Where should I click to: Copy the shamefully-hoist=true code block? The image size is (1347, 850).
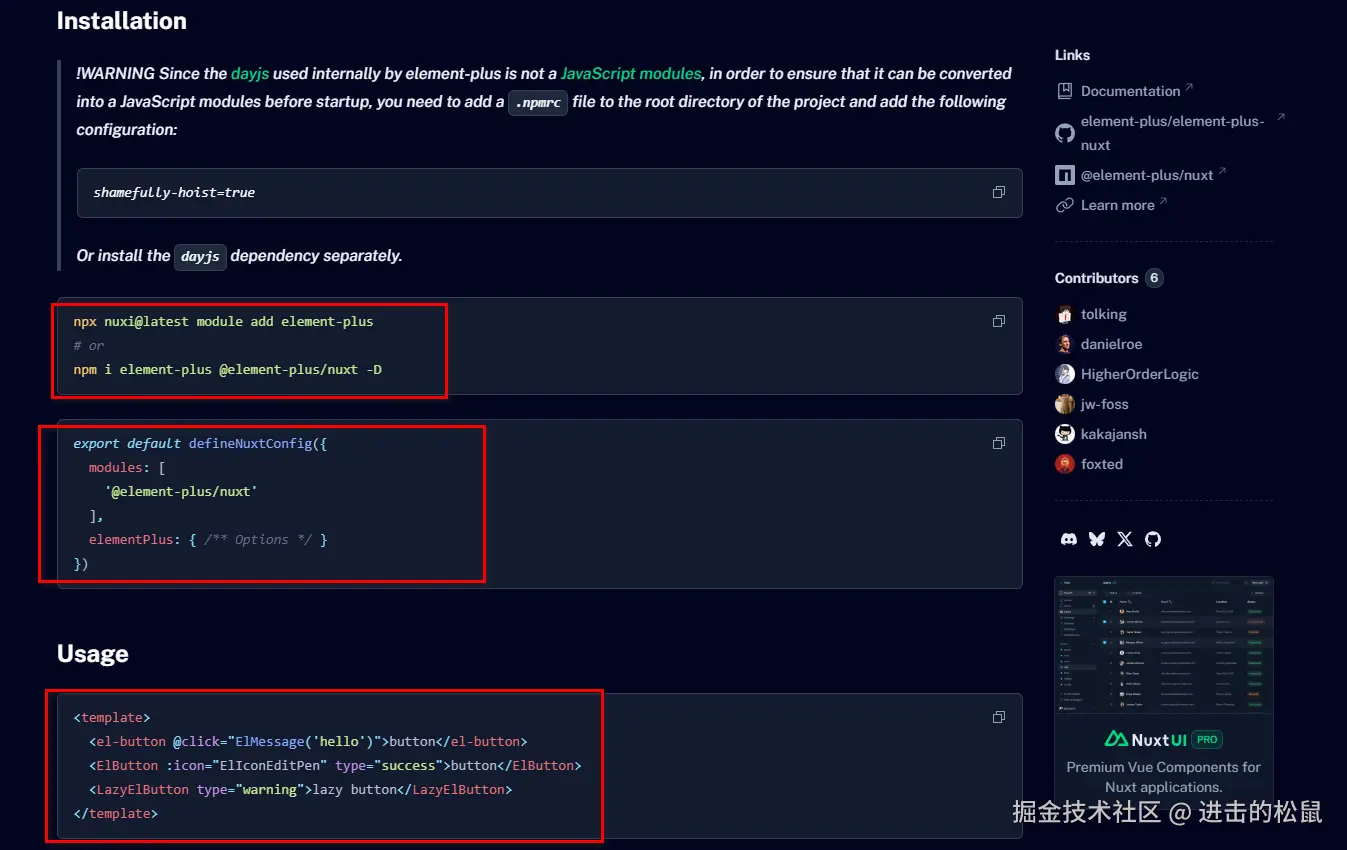pos(998,192)
